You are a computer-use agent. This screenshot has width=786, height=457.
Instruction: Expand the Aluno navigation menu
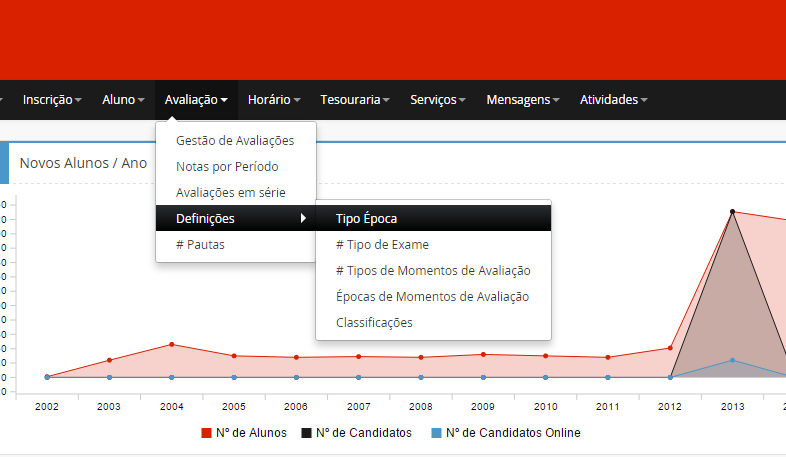123,100
